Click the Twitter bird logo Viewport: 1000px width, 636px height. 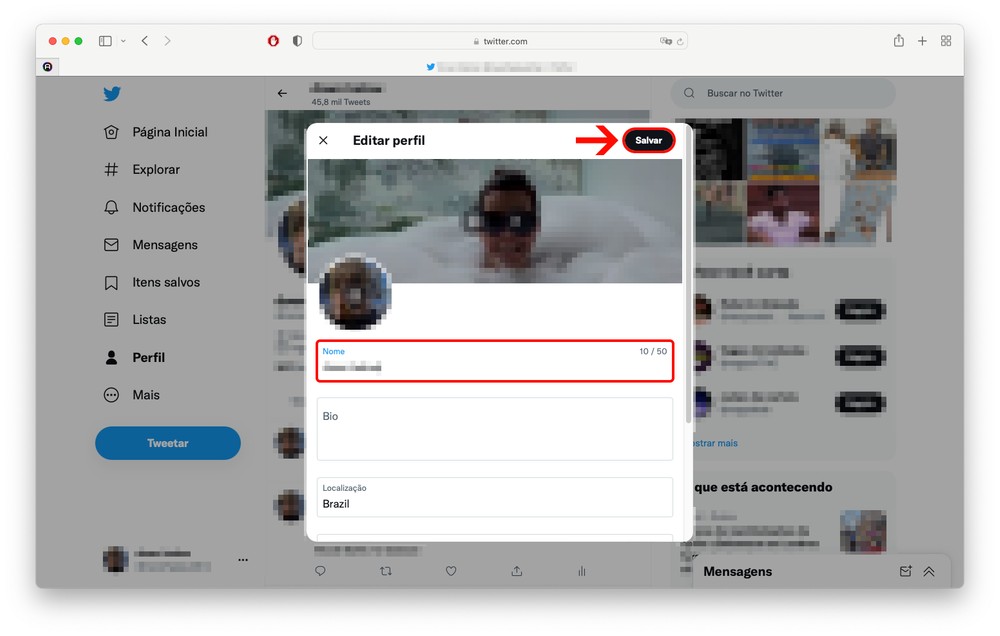112,94
